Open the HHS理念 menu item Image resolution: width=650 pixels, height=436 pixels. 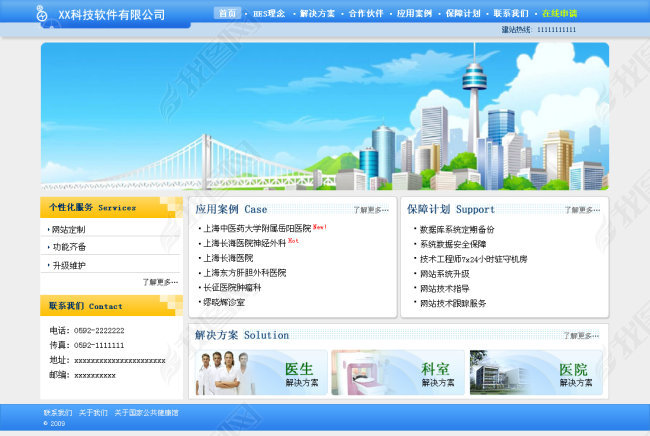pos(269,13)
